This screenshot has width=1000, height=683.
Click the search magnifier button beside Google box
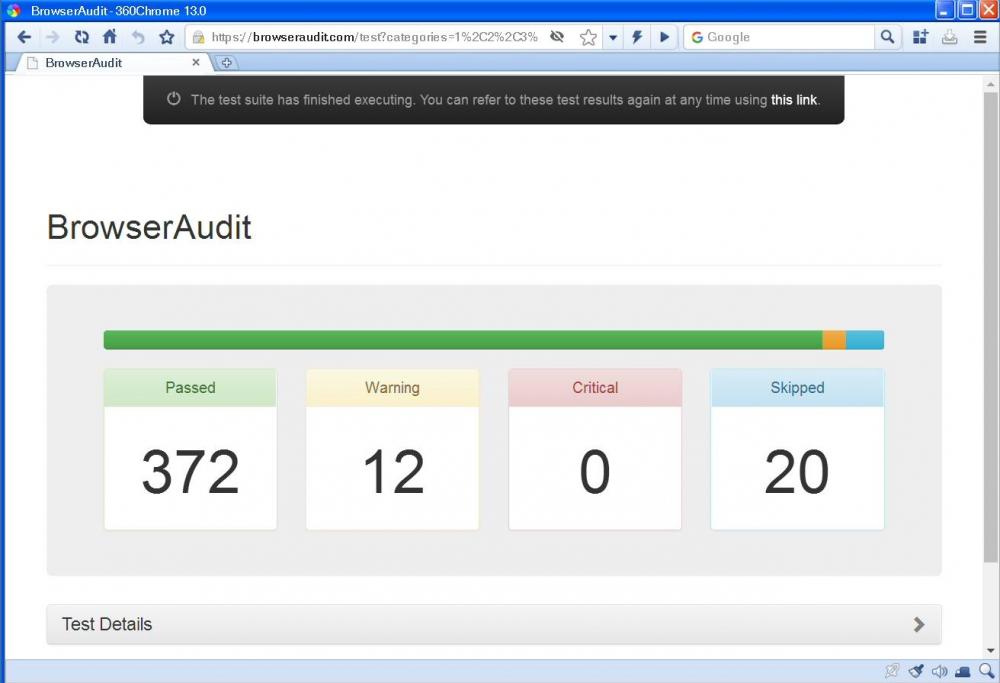tap(887, 37)
